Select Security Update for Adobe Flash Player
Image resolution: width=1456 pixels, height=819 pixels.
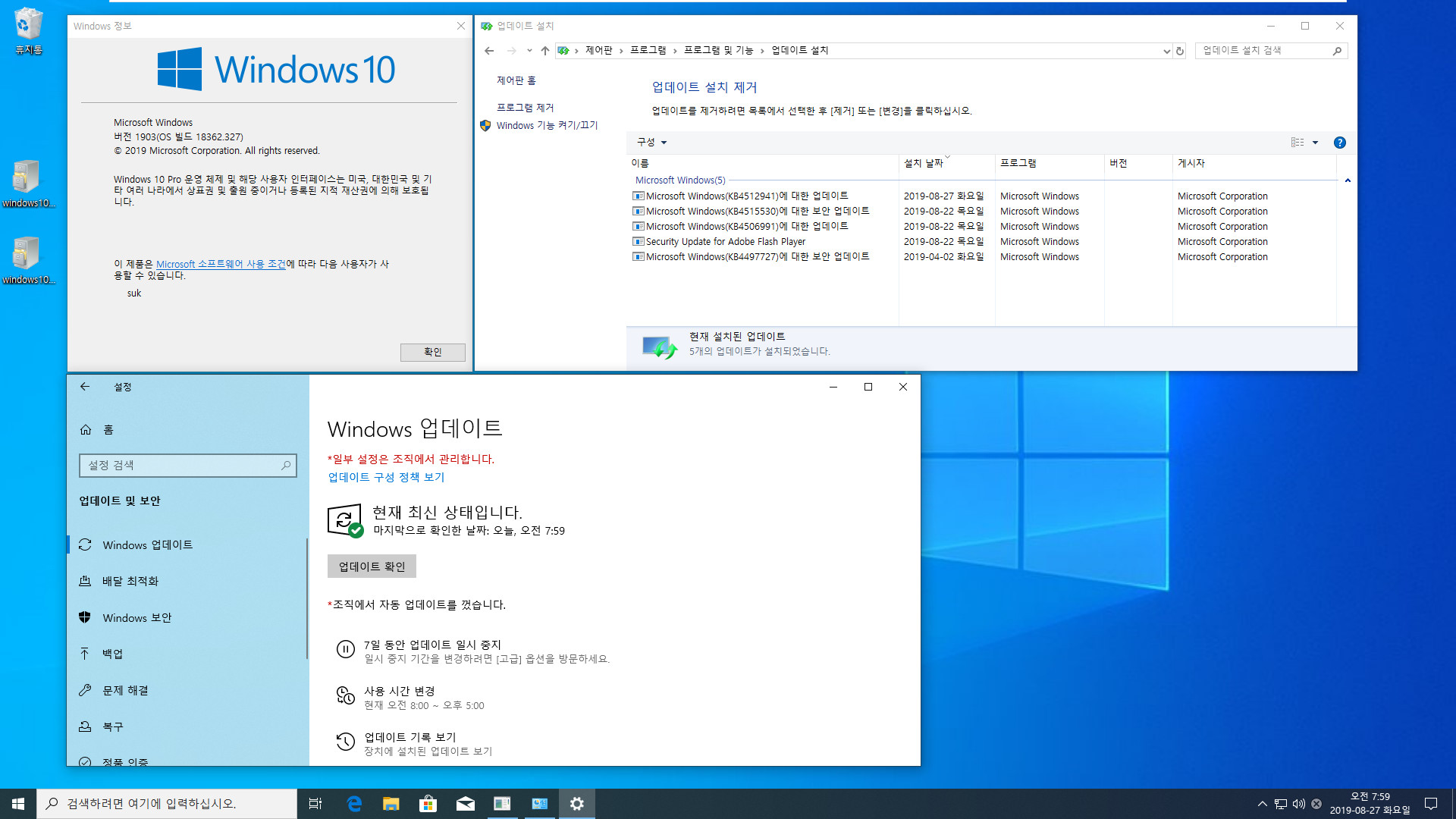pyautogui.click(x=983, y=242)
